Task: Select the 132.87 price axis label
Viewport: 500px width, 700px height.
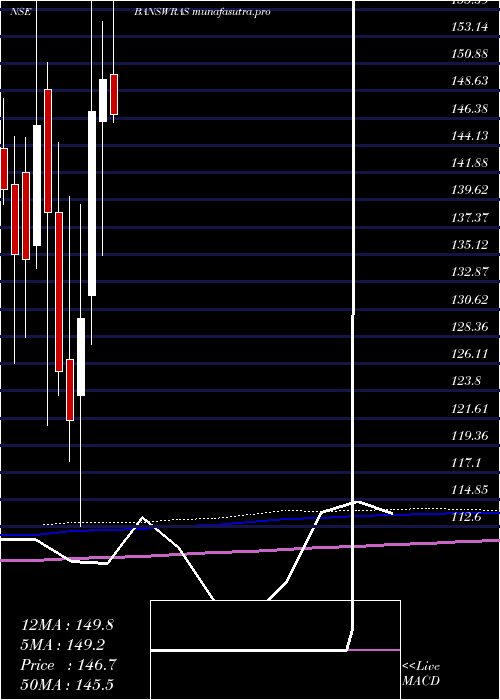Action: [470, 272]
